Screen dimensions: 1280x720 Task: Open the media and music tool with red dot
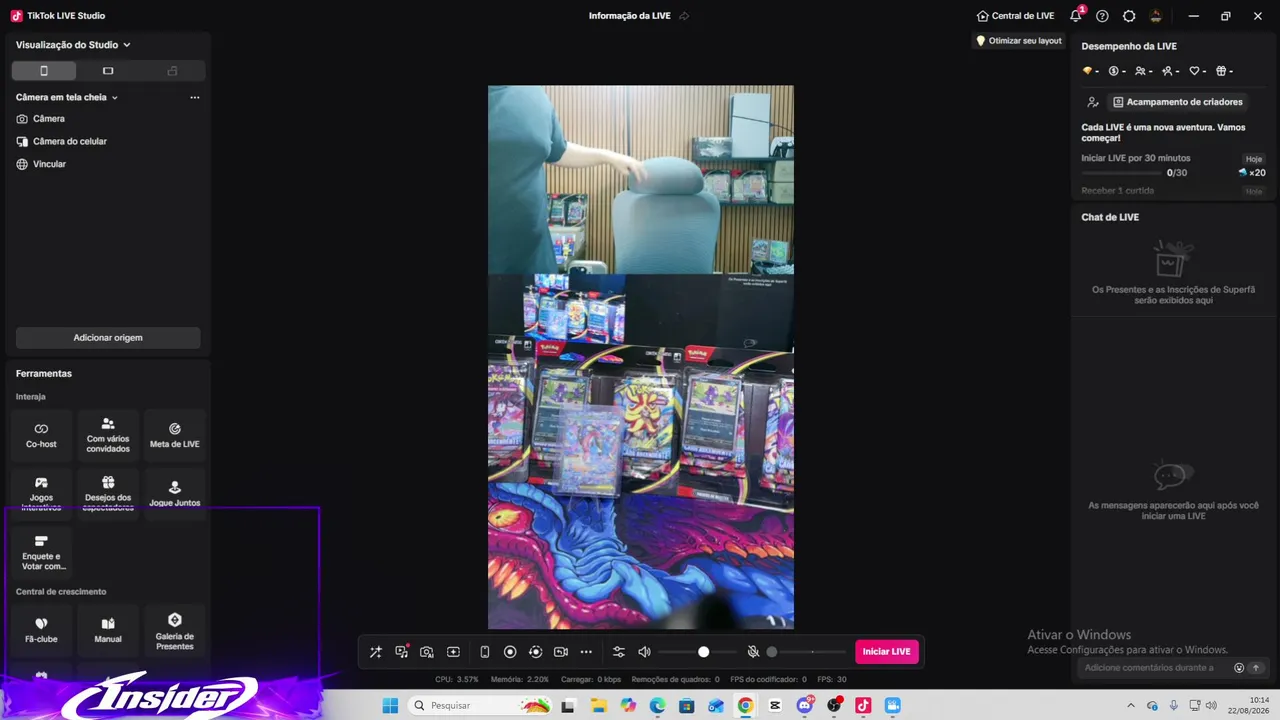coord(402,652)
